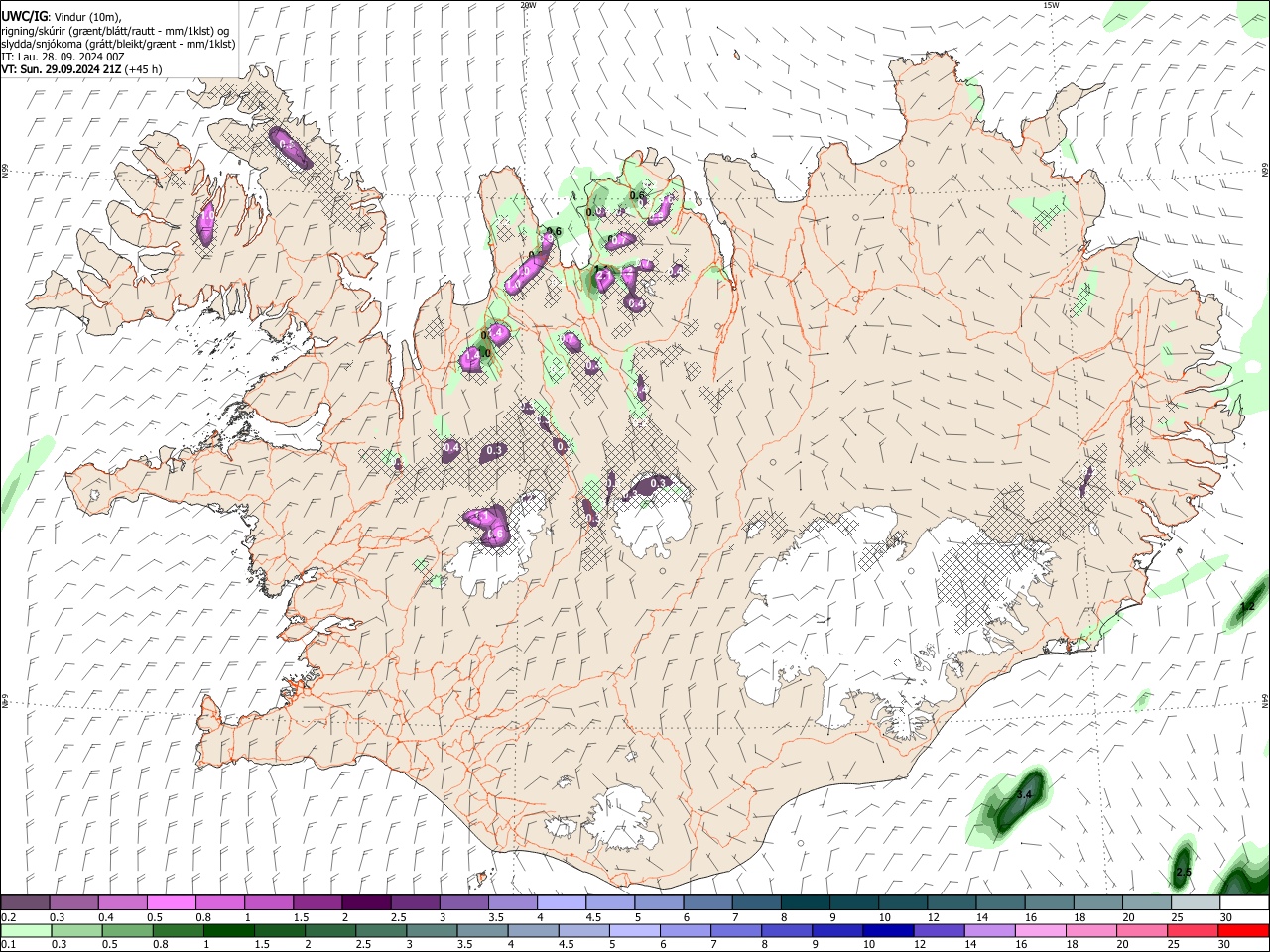This screenshot has width=1270, height=952.
Task: Click the 15W longitude label
Action: click(x=1050, y=5)
